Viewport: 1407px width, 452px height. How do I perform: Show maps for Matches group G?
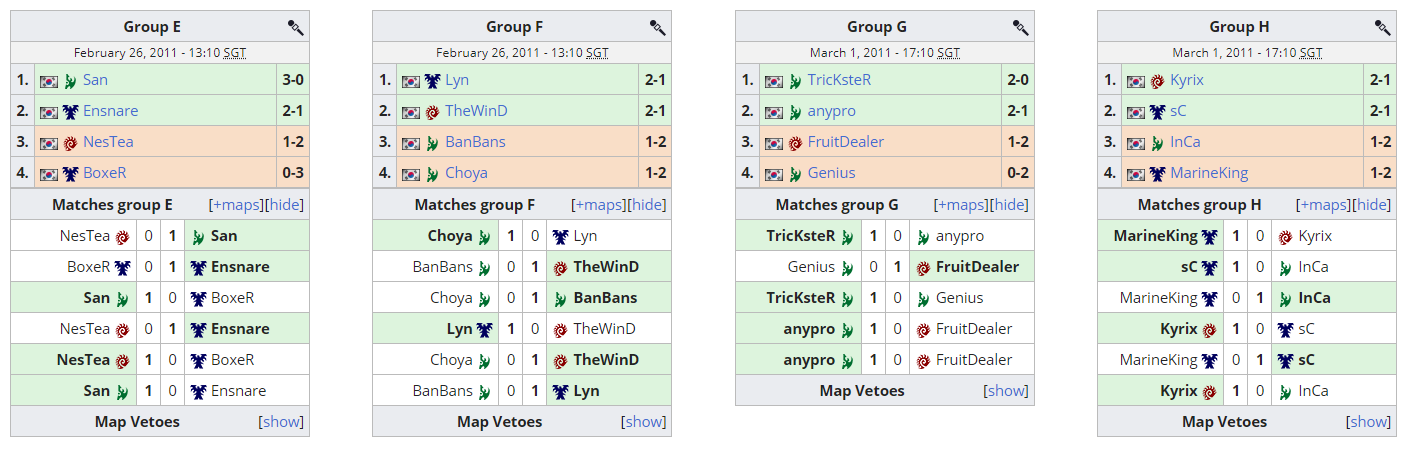point(961,205)
